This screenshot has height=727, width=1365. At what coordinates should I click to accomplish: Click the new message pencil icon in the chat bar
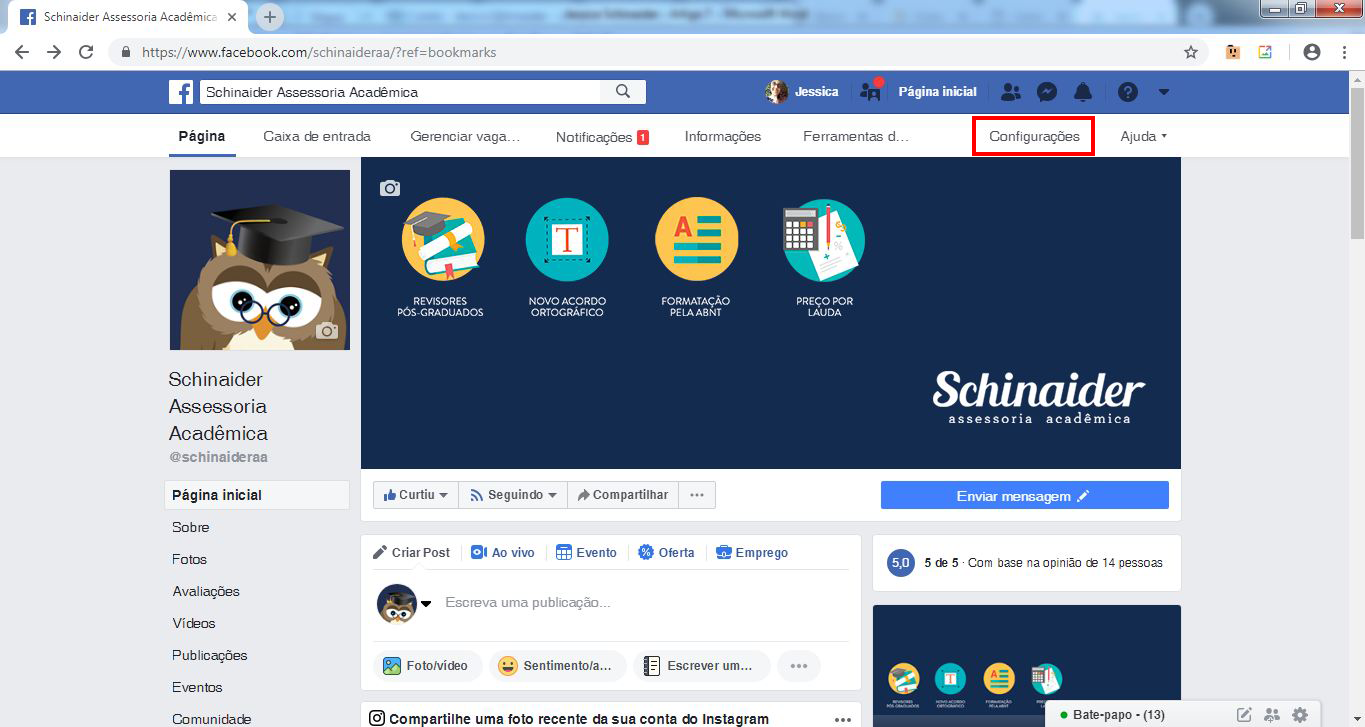click(1244, 715)
